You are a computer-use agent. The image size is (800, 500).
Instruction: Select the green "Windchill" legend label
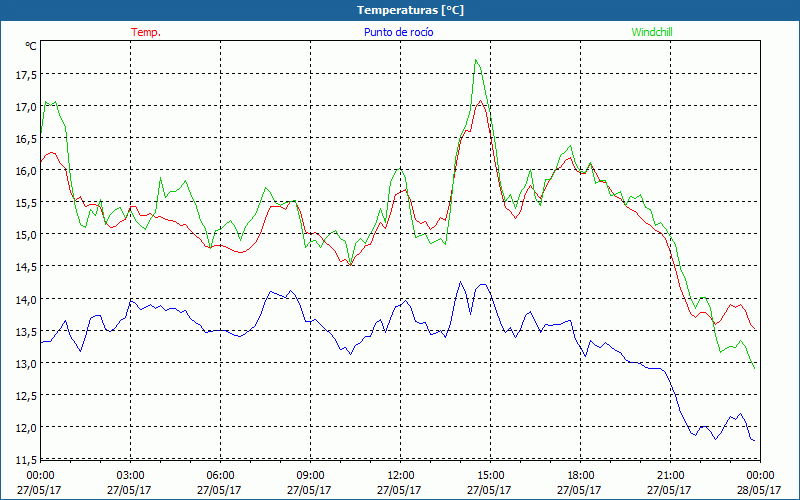coord(652,32)
